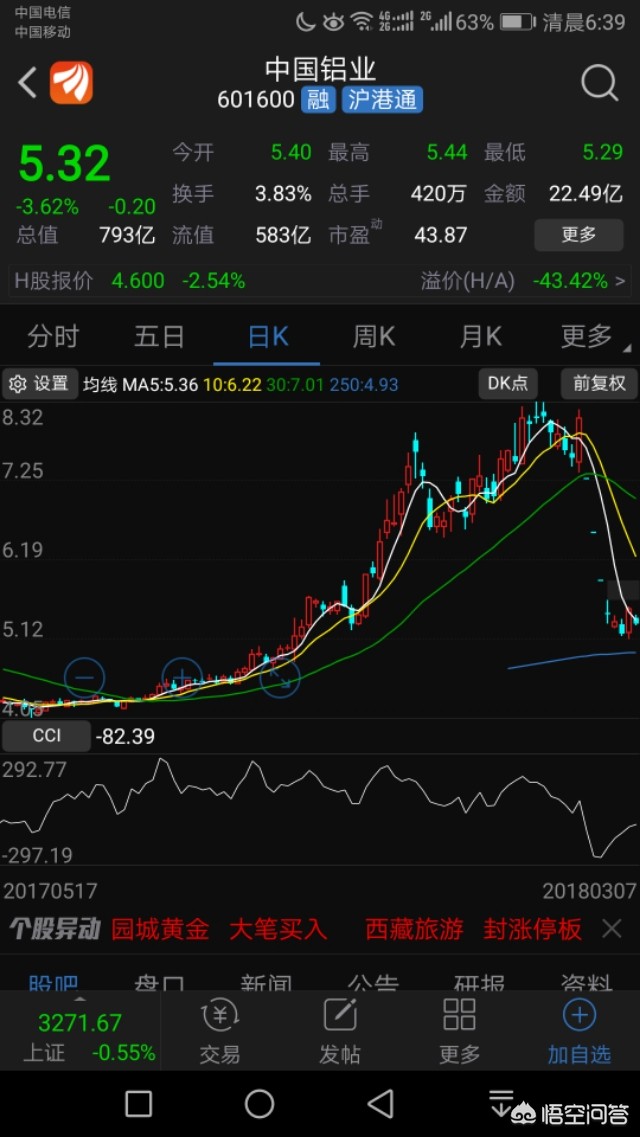
Task: Switch to 五日 chart tab
Action: click(159, 336)
